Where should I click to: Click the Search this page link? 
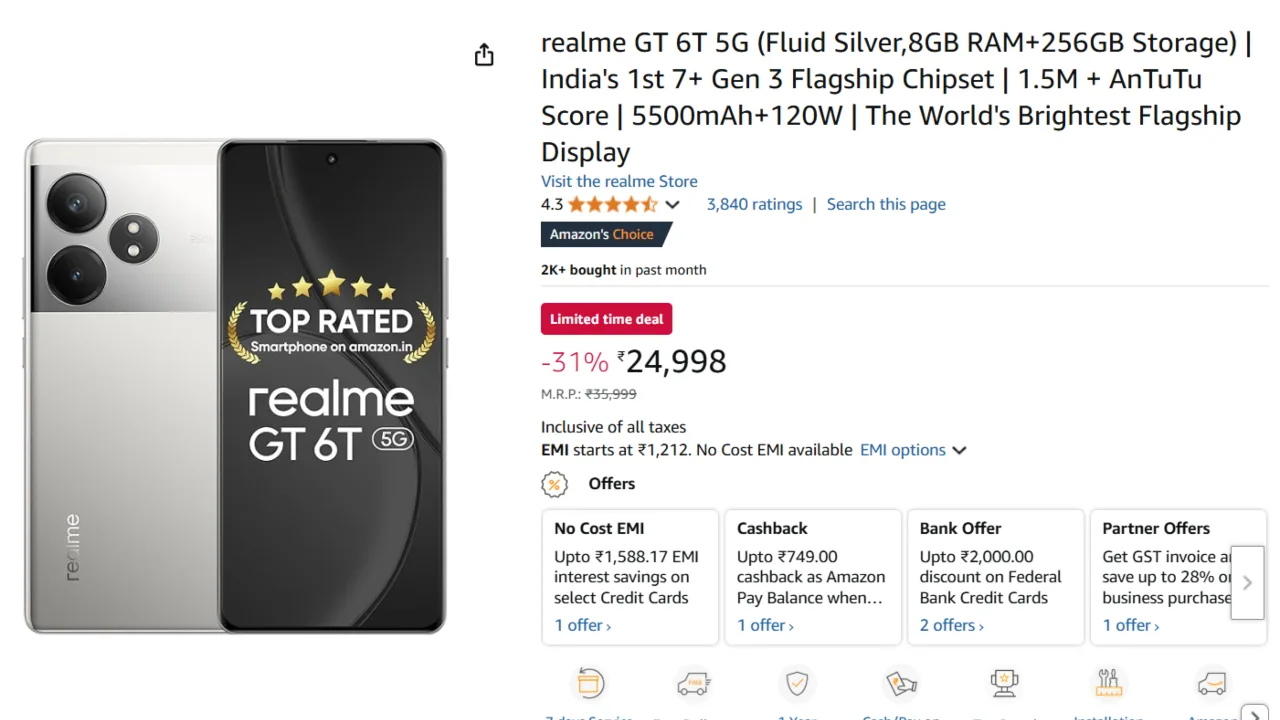pyautogui.click(x=886, y=204)
